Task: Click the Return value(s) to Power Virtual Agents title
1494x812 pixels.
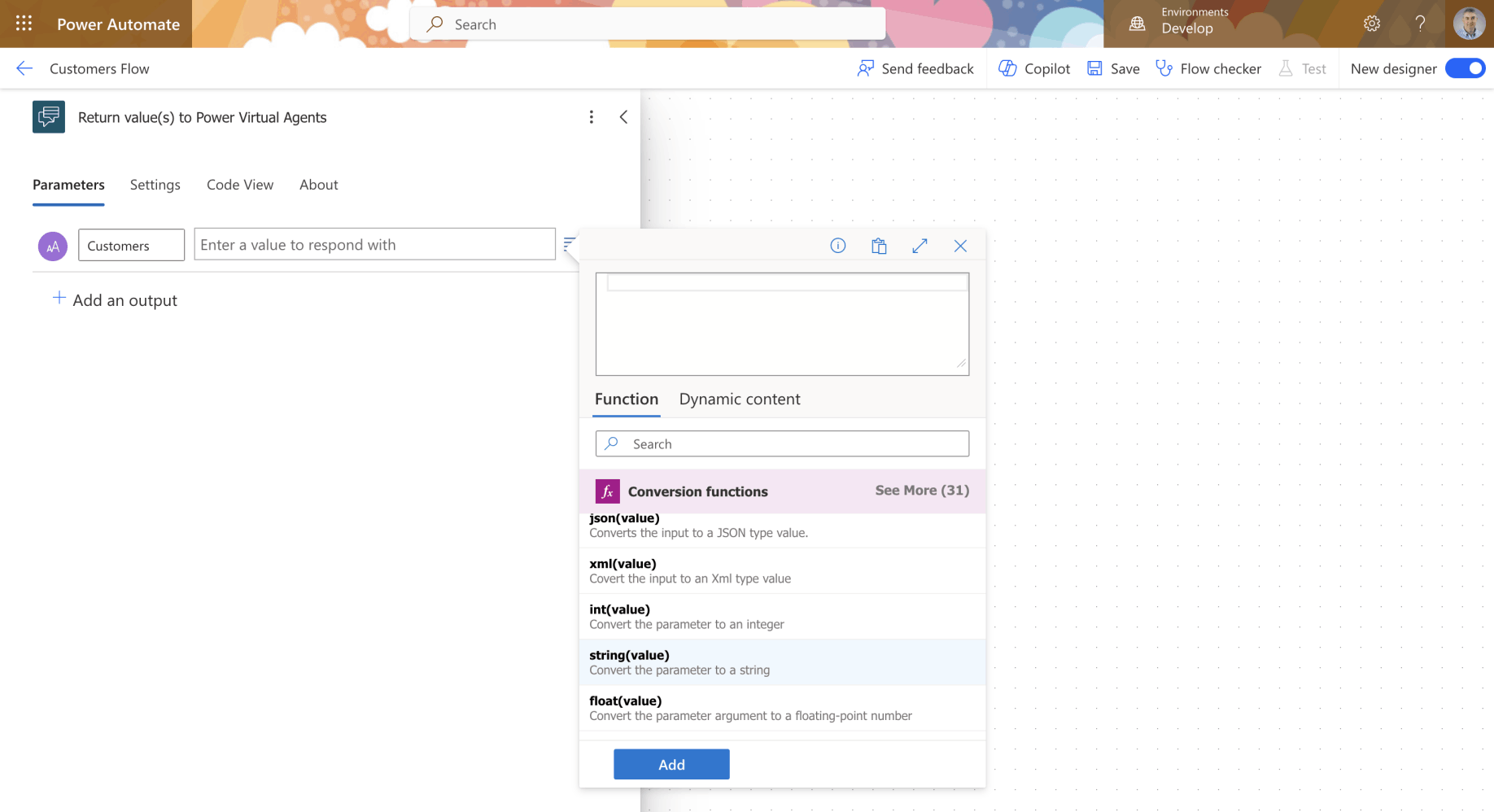Action: 202,117
